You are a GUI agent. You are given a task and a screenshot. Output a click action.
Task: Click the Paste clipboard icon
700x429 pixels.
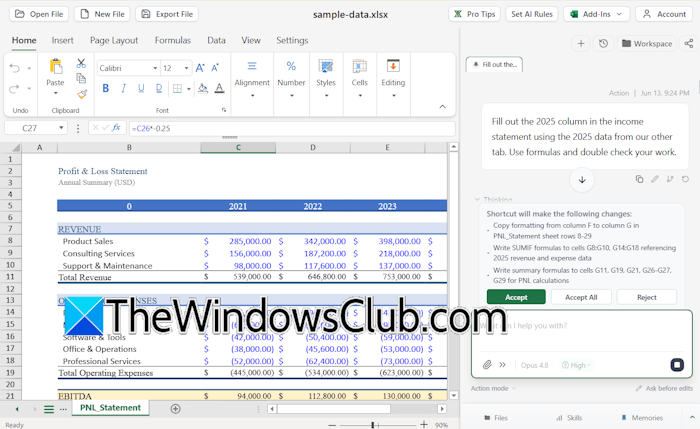[56, 67]
